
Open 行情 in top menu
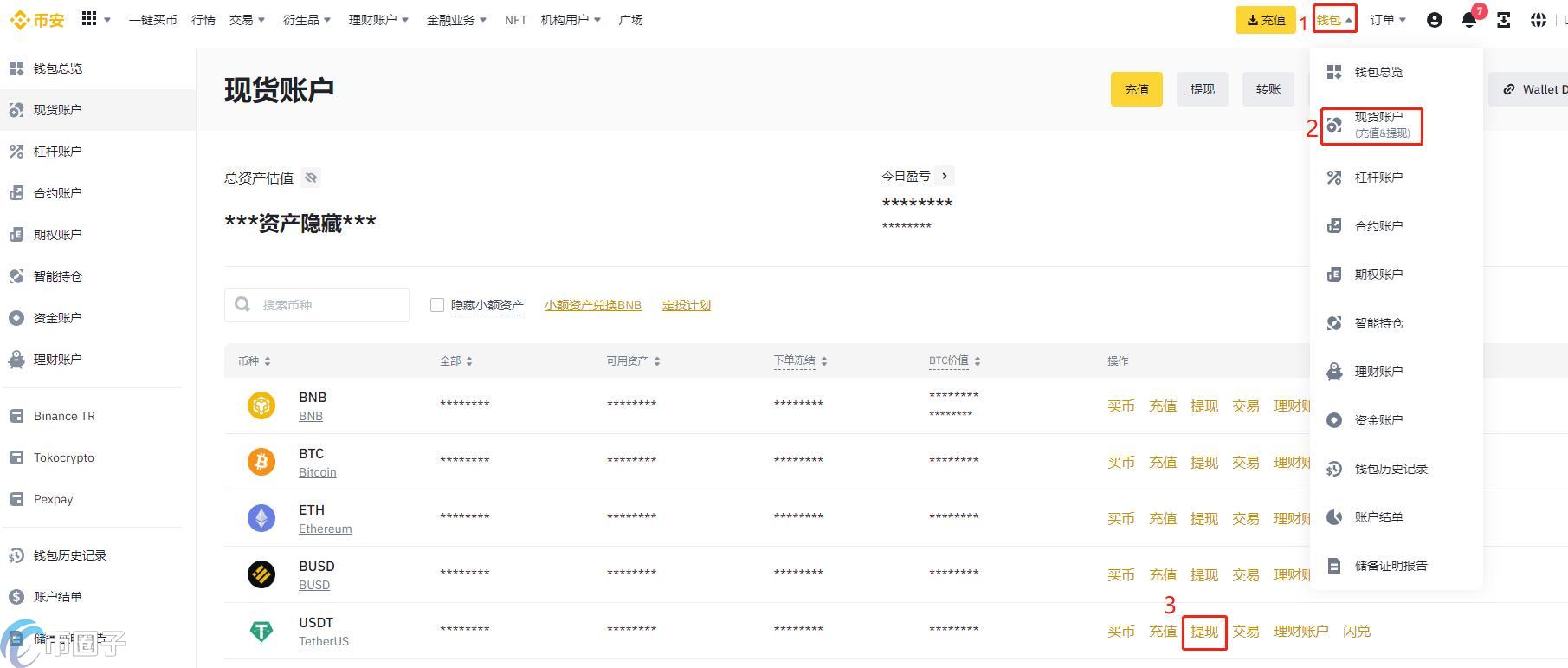(203, 19)
